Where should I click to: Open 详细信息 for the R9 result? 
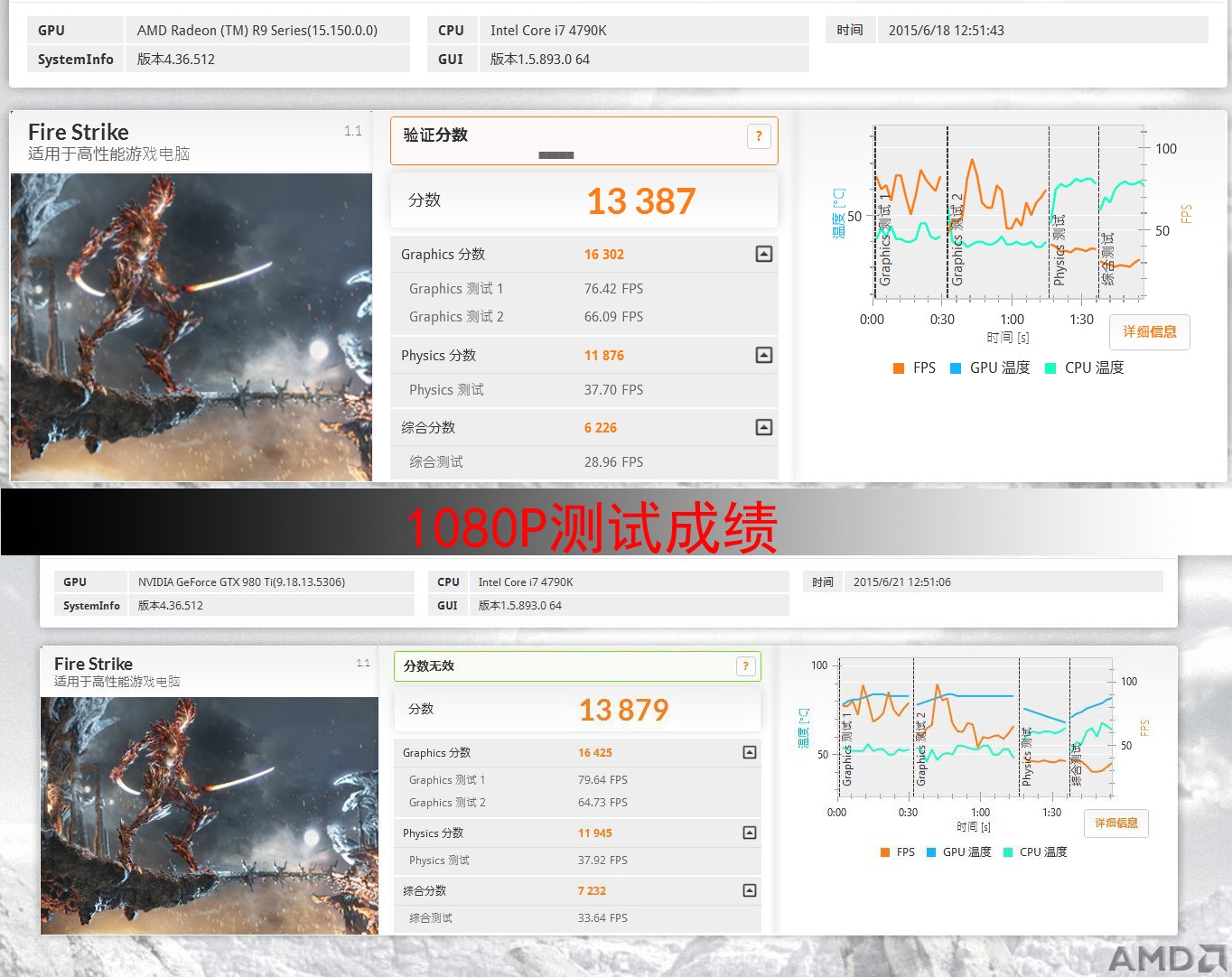(1150, 331)
